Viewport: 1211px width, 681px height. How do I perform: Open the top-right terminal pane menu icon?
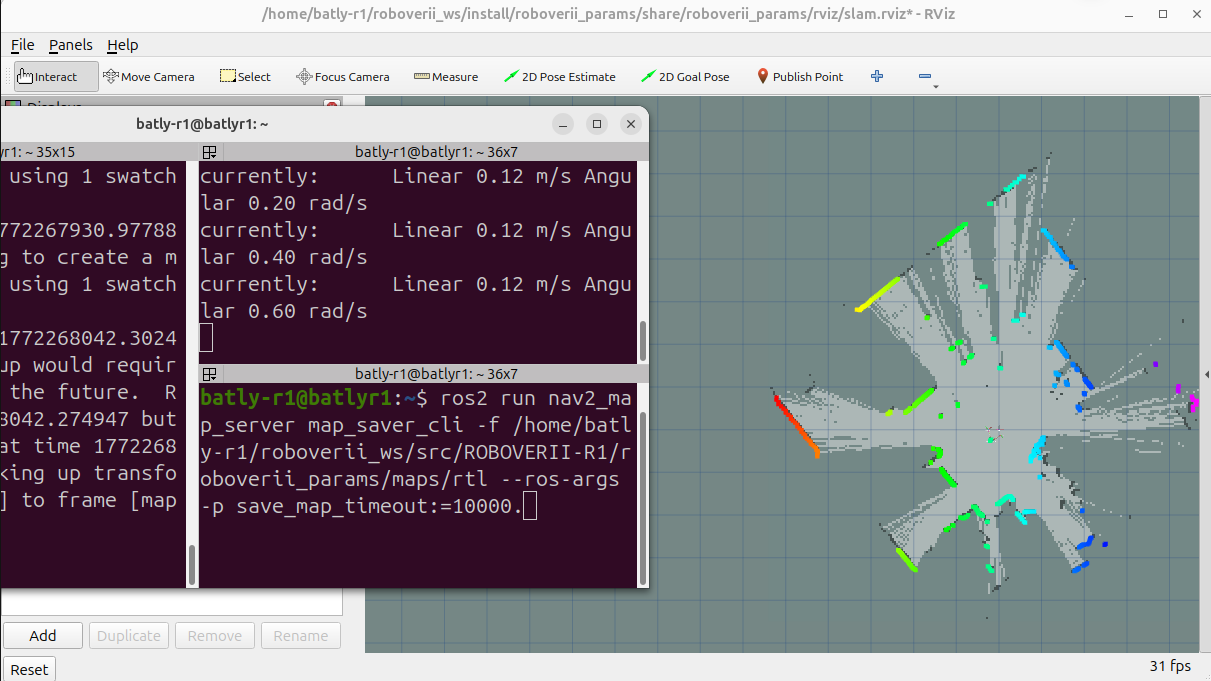(210, 152)
